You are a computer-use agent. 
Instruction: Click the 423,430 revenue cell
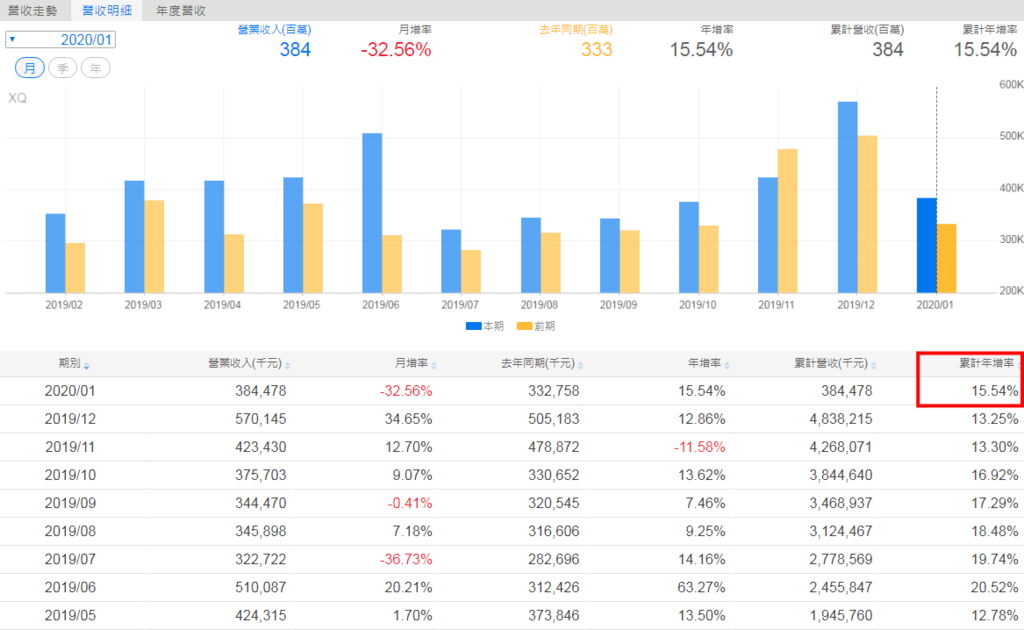pos(261,447)
